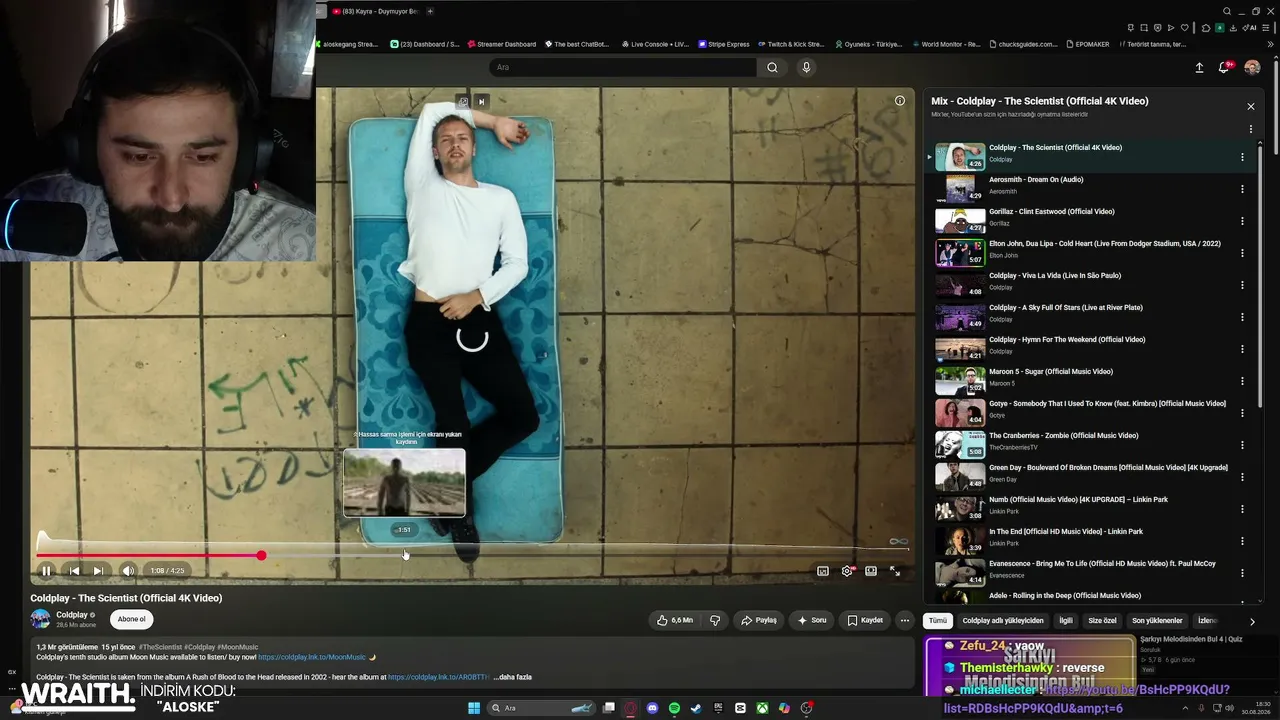This screenshot has width=1280, height=720.
Task: Open the coldplay.lnk.to/MoonMusic link
Action: [x=312, y=657]
